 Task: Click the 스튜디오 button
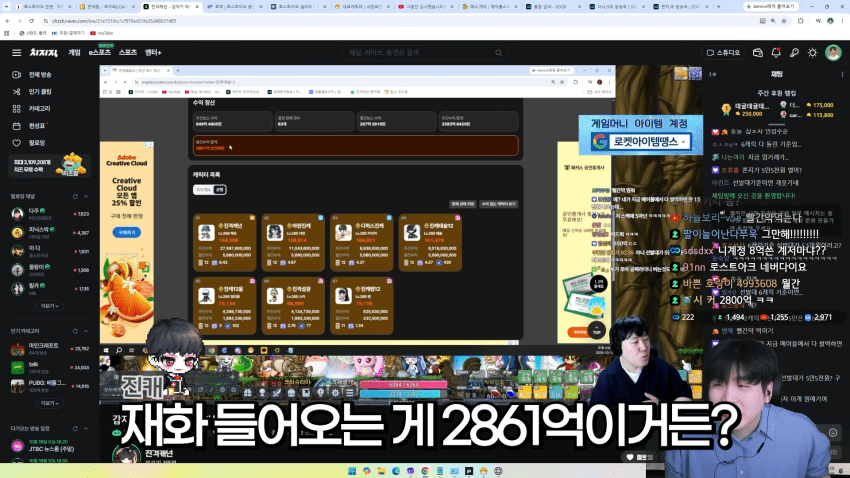pos(723,53)
